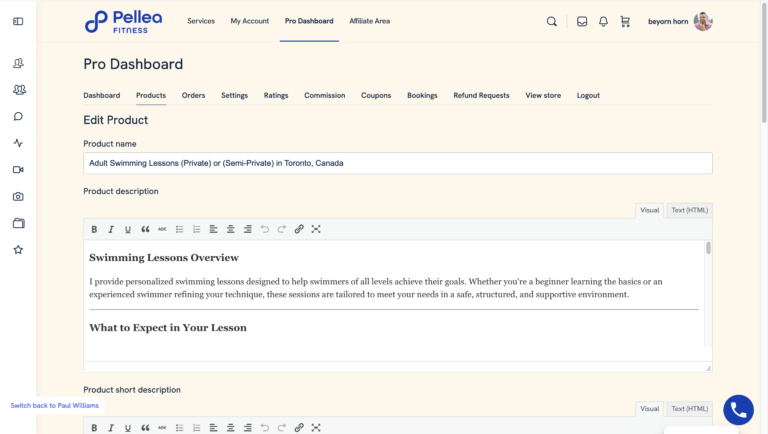Apply bold in product description editor

94,229
